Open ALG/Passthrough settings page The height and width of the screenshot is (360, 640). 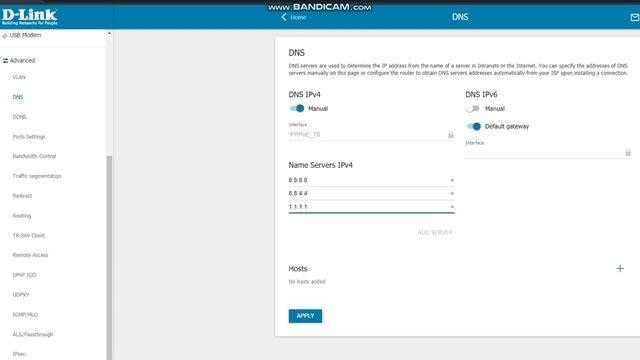[33, 334]
